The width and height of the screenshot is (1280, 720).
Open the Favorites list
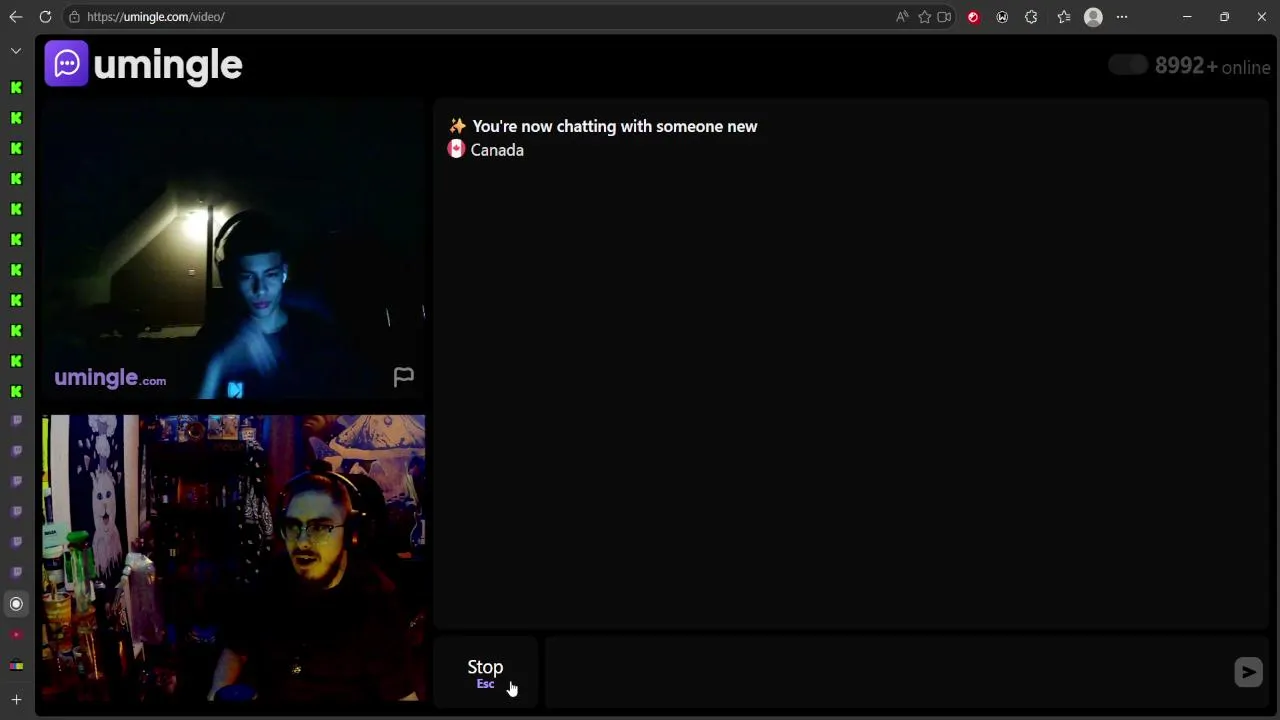coord(1063,17)
